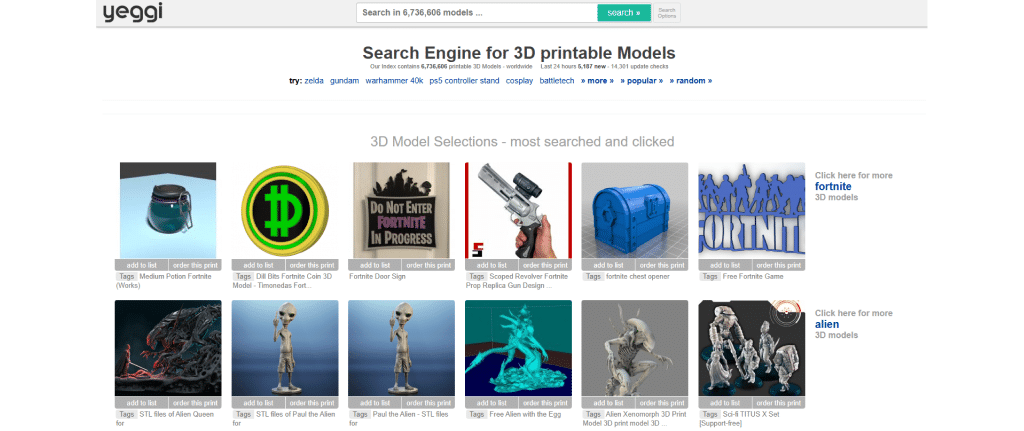The image size is (1024, 431).
Task: Open popular searches link
Action: (641, 81)
